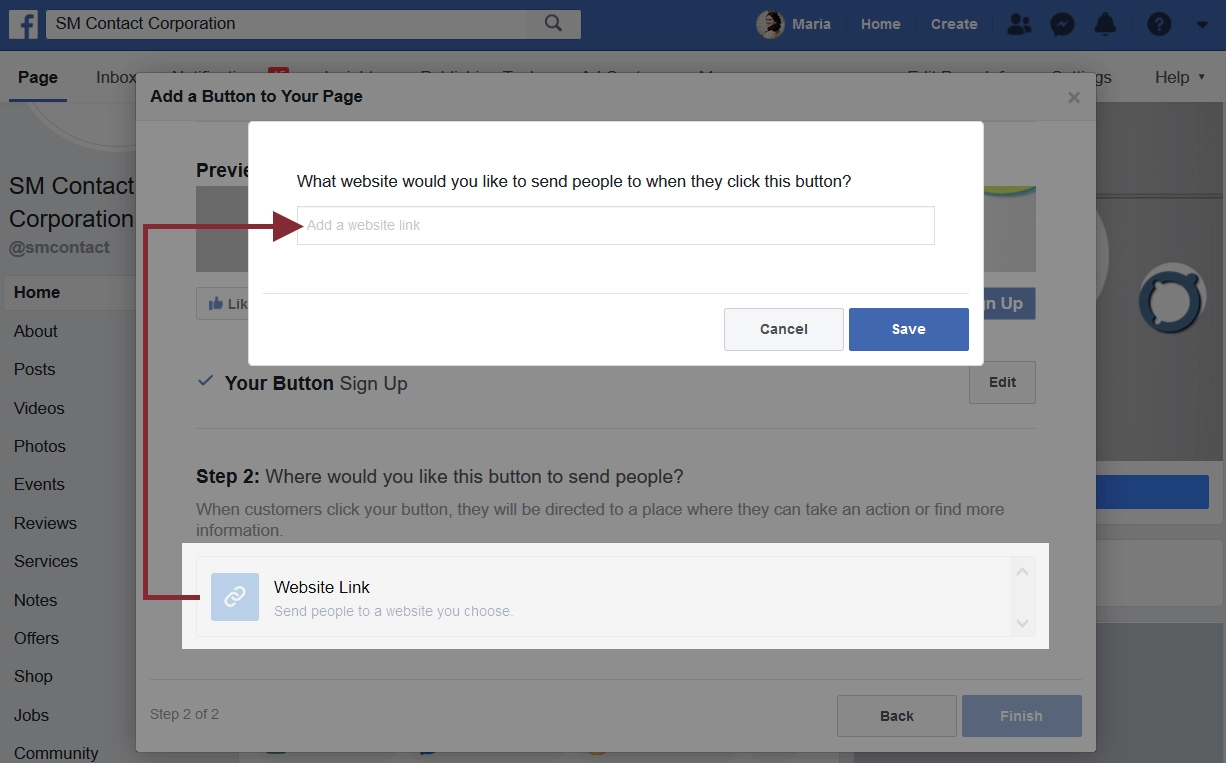Screen dimensions: 1226x763
Task: Select the Website Link option
Action: pos(322,587)
